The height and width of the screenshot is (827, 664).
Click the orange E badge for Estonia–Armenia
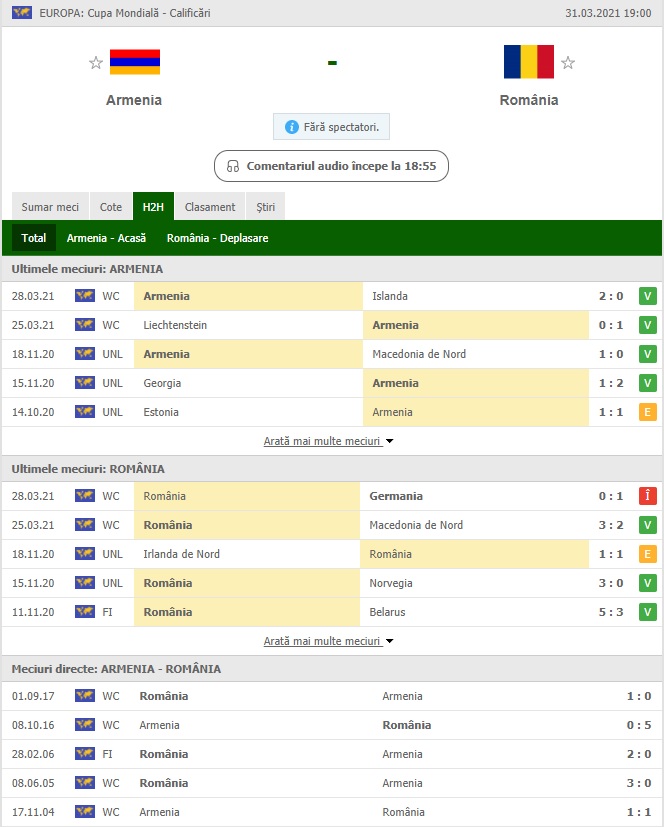click(x=648, y=412)
